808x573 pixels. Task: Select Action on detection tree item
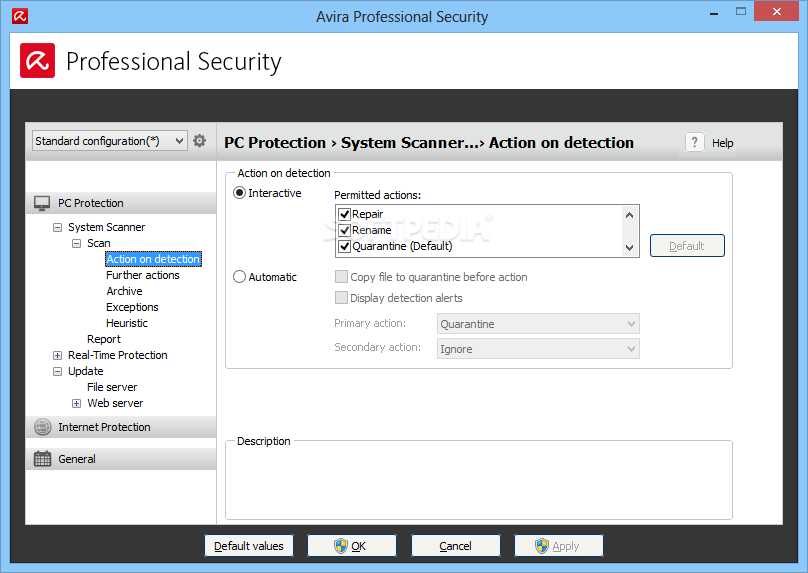pos(153,259)
